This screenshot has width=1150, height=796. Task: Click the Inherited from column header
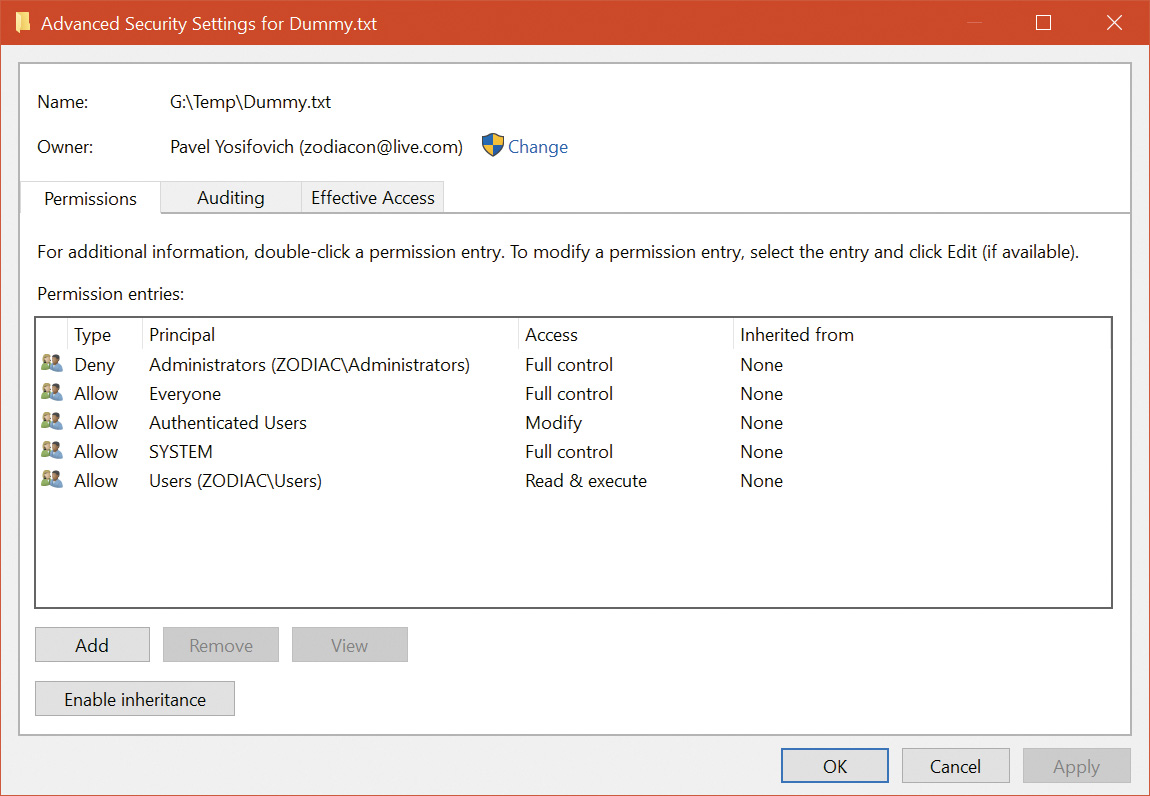[x=920, y=335]
